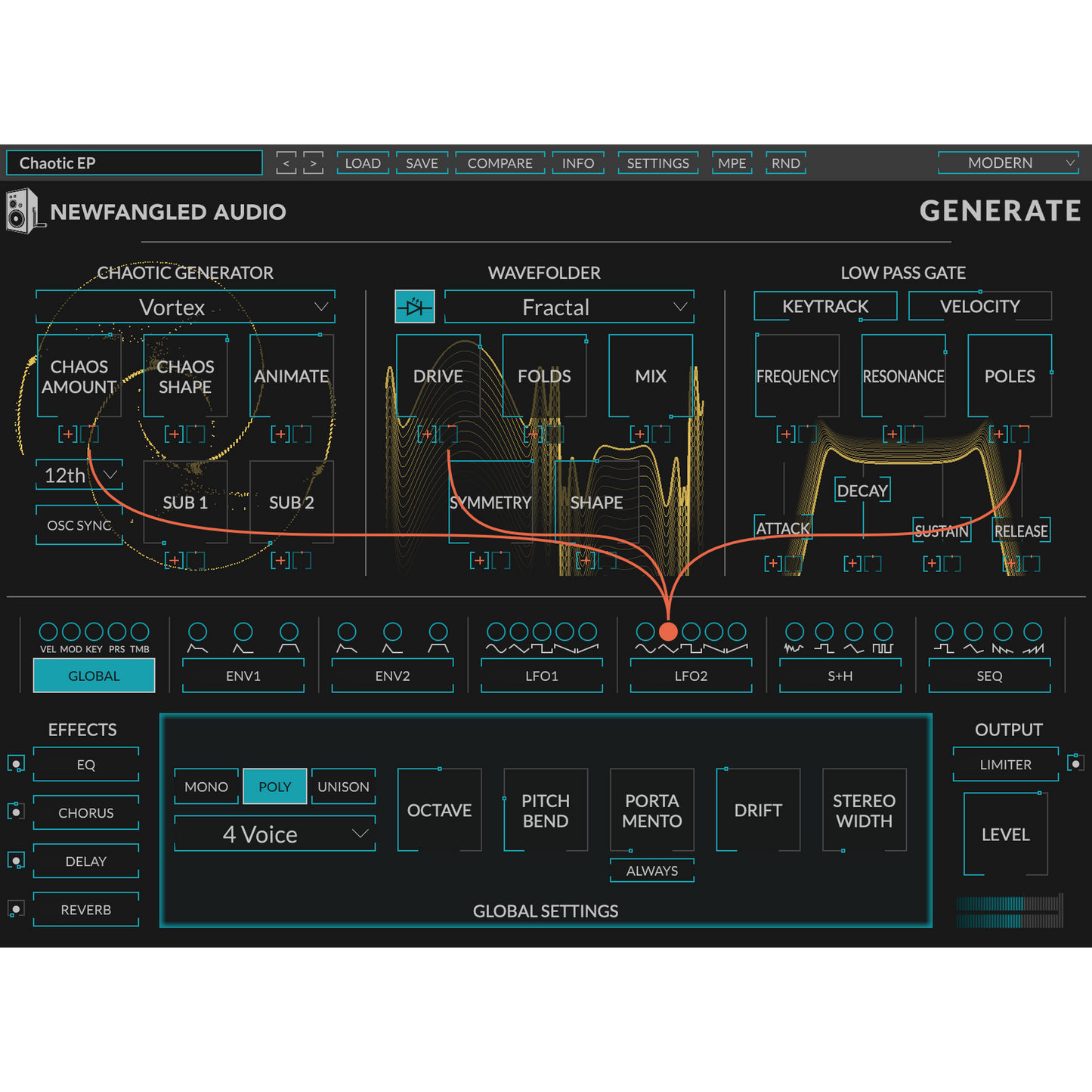Toggle the EQ effect power button

[x=16, y=764]
